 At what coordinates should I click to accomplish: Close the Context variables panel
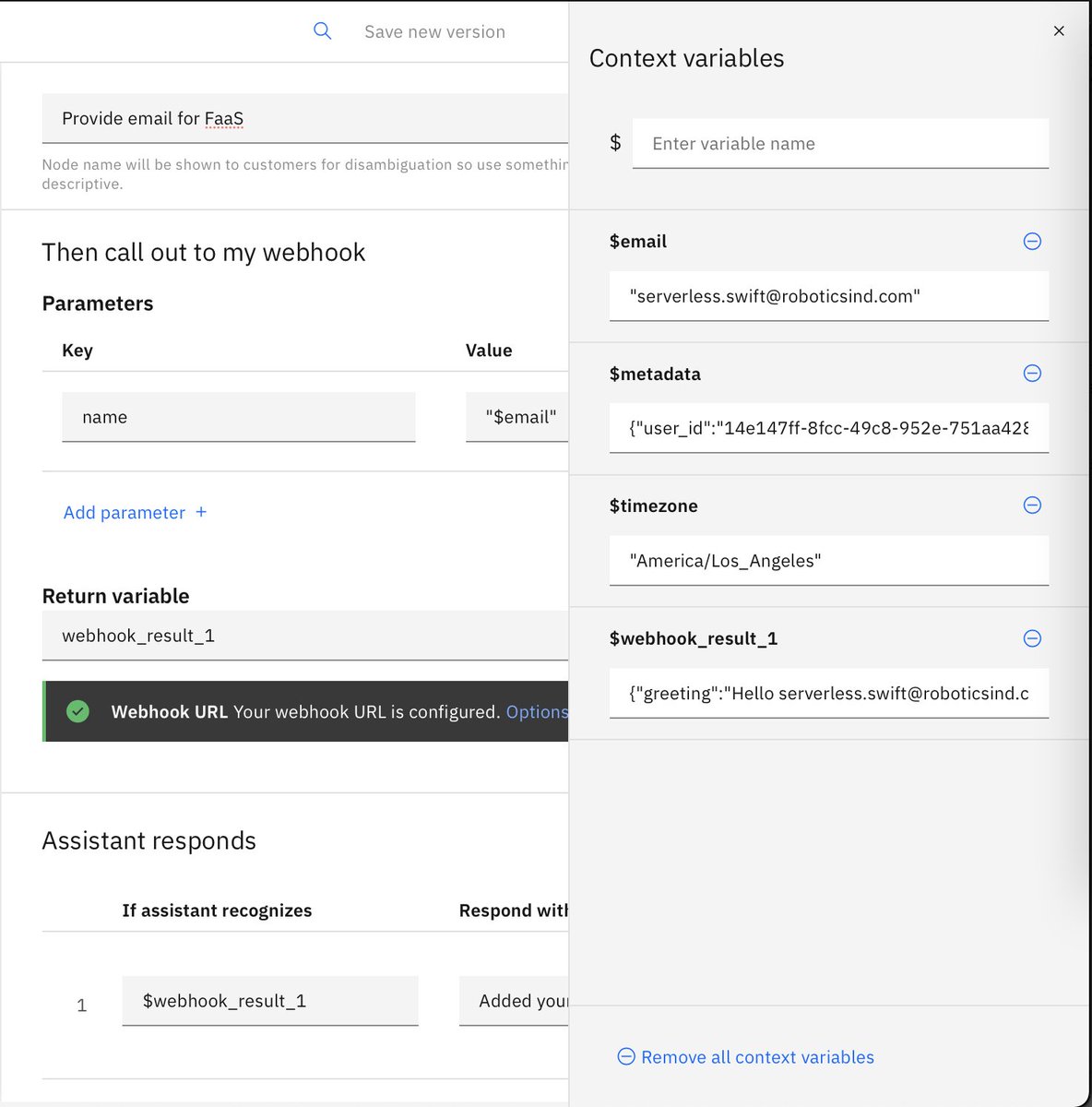tap(1059, 30)
